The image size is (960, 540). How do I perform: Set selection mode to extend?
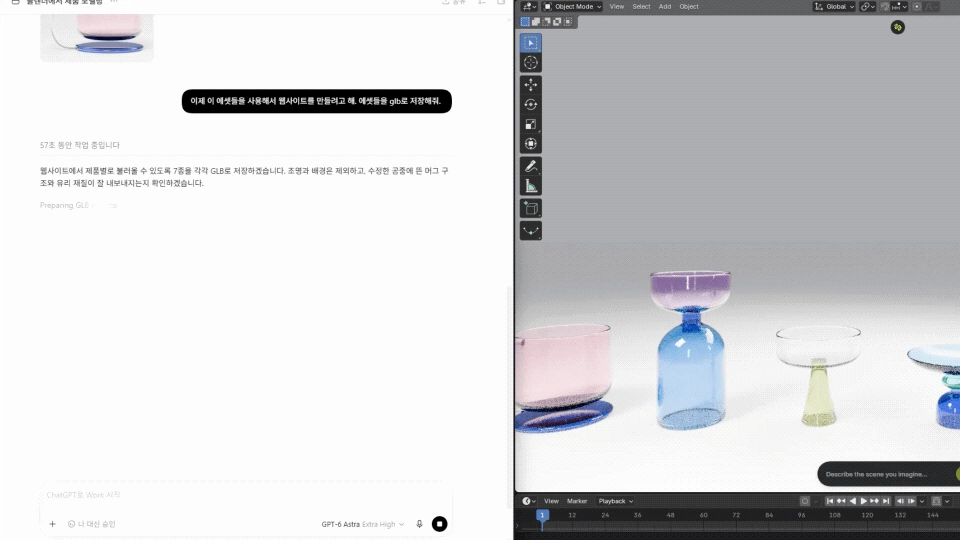point(536,21)
